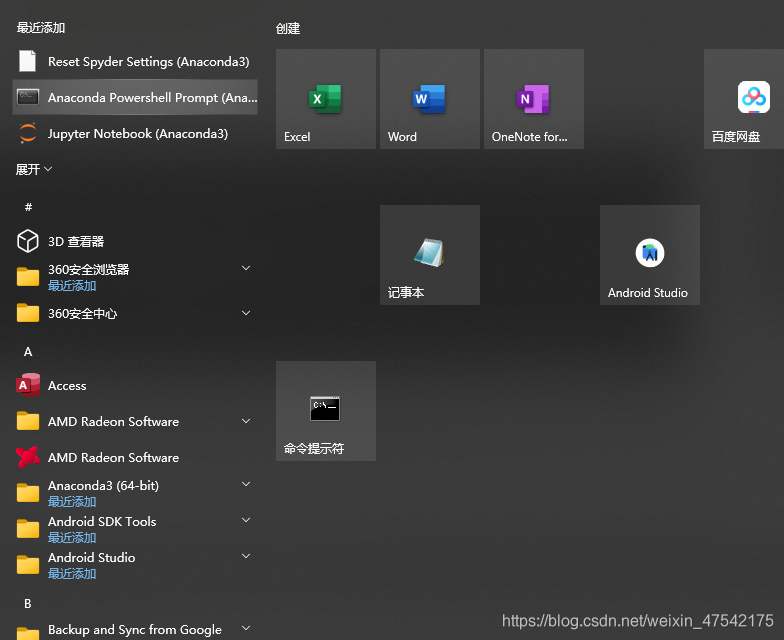Viewport: 784px width, 640px height.
Task: Open the 百度网盘 tile
Action: pyautogui.click(x=744, y=99)
